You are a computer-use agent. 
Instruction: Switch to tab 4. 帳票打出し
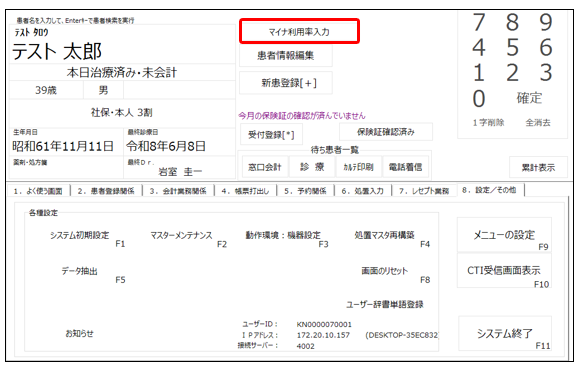pyautogui.click(x=245, y=191)
